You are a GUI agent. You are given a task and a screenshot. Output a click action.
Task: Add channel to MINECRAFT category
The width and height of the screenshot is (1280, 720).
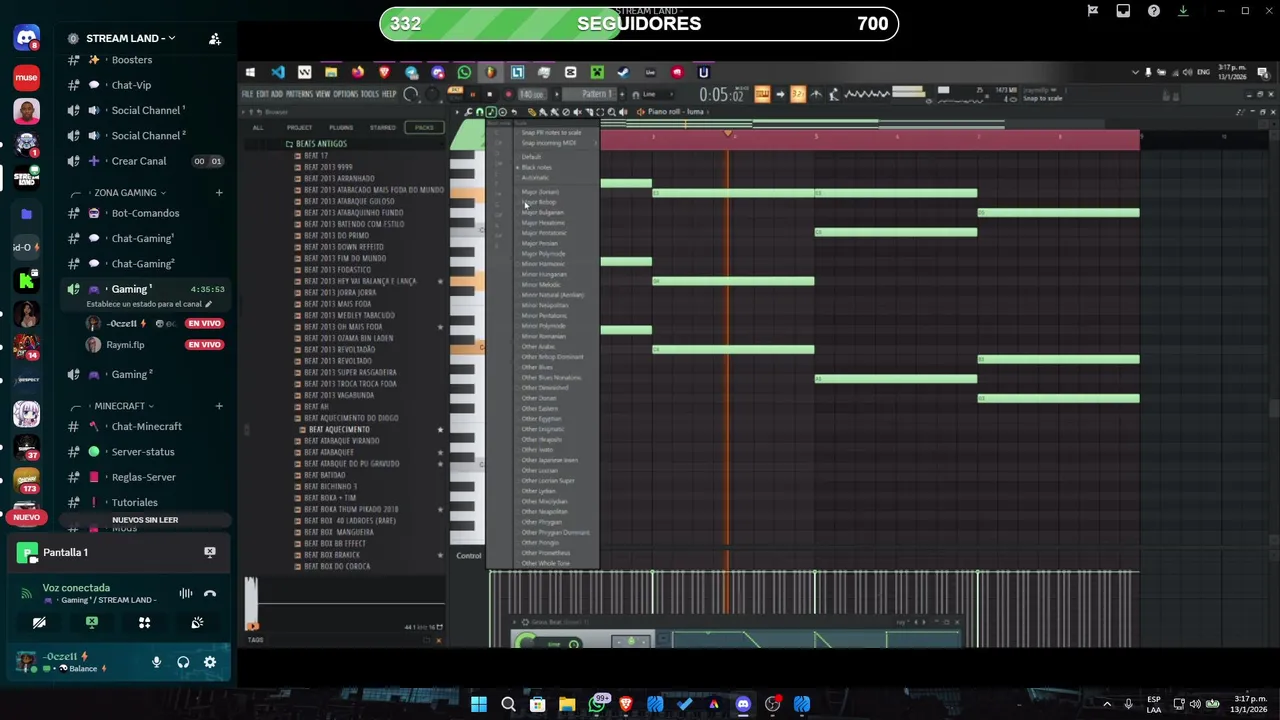tap(219, 406)
